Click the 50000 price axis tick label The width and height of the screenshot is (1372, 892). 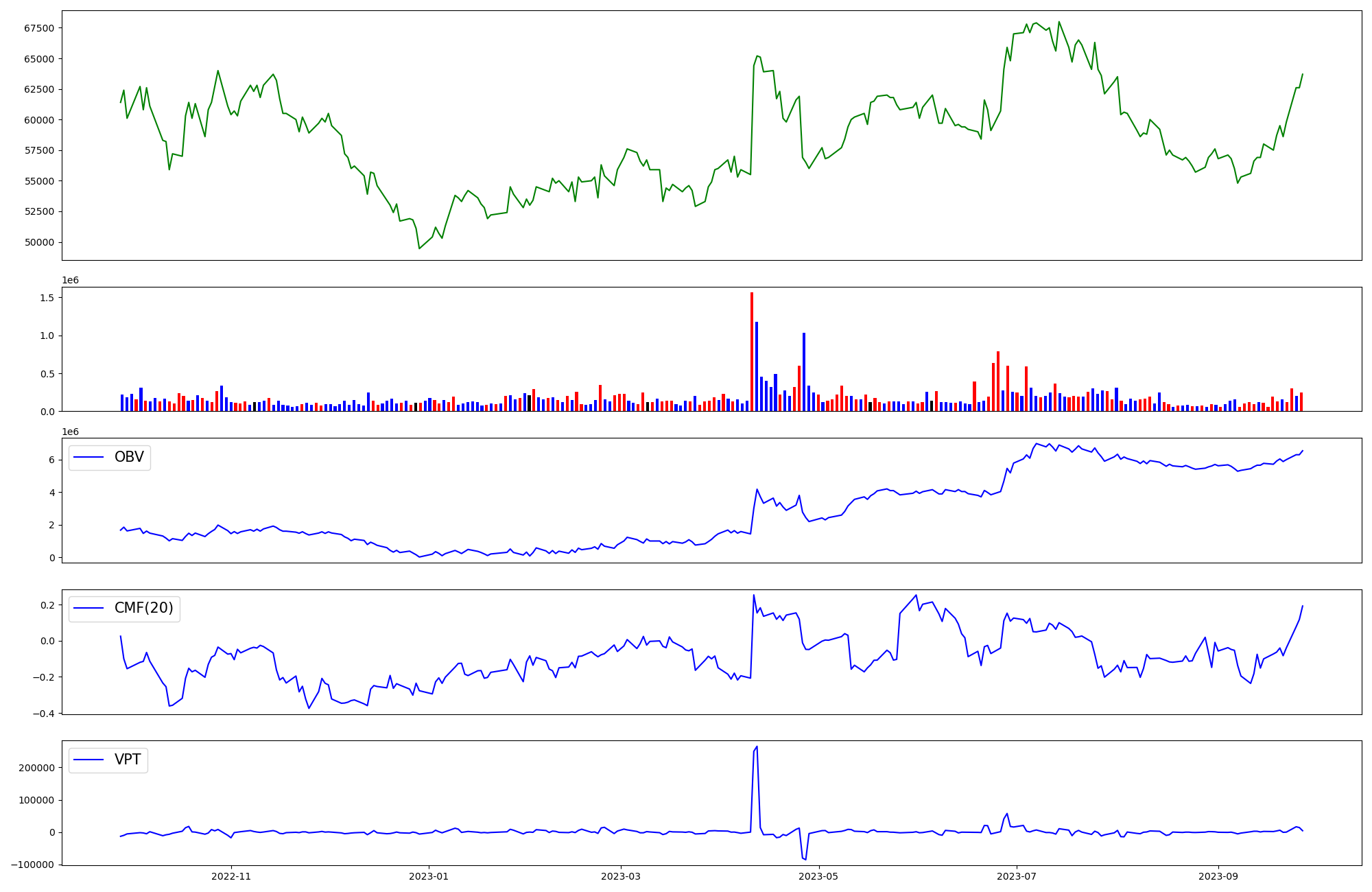[39, 242]
